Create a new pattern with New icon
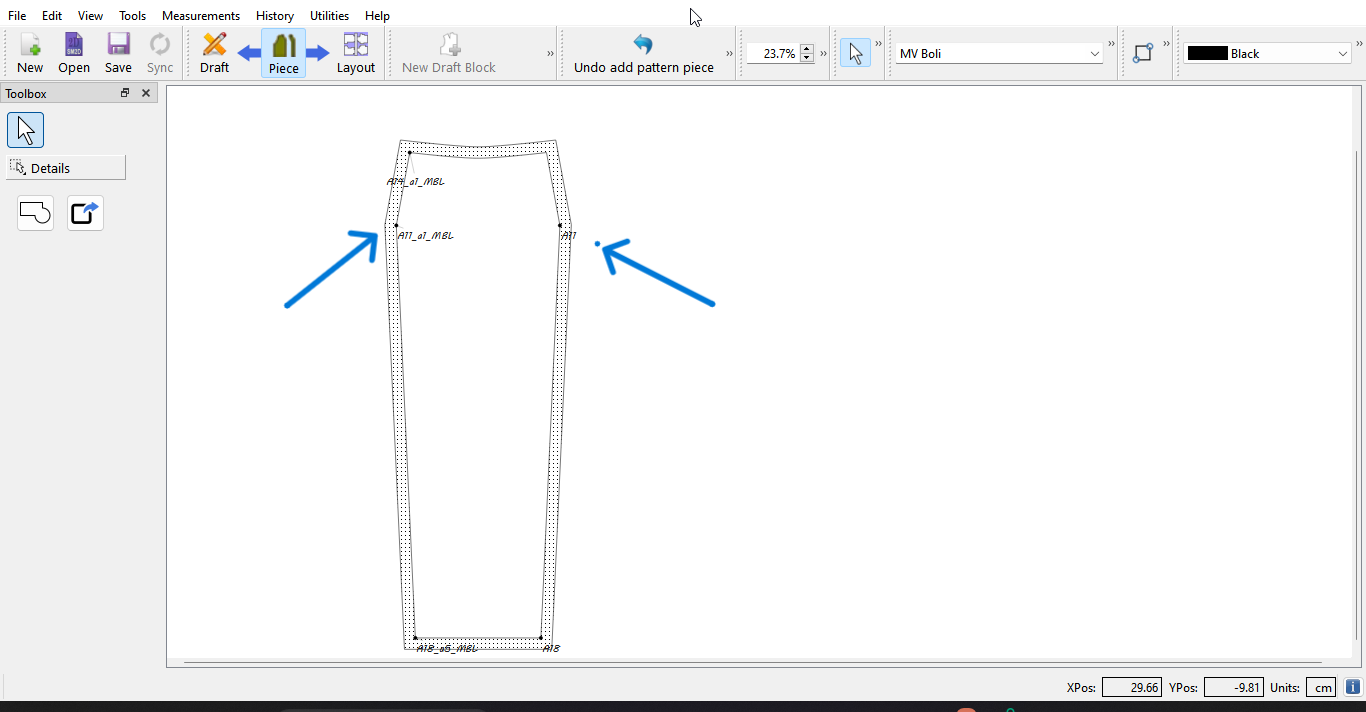This screenshot has height=712, width=1366. (30, 53)
